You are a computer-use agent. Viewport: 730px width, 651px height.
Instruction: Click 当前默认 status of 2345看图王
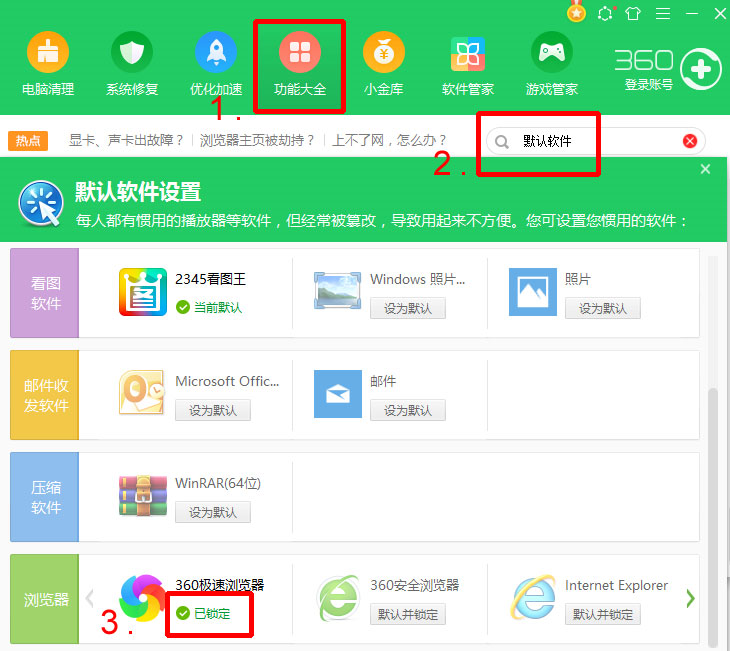[209, 307]
